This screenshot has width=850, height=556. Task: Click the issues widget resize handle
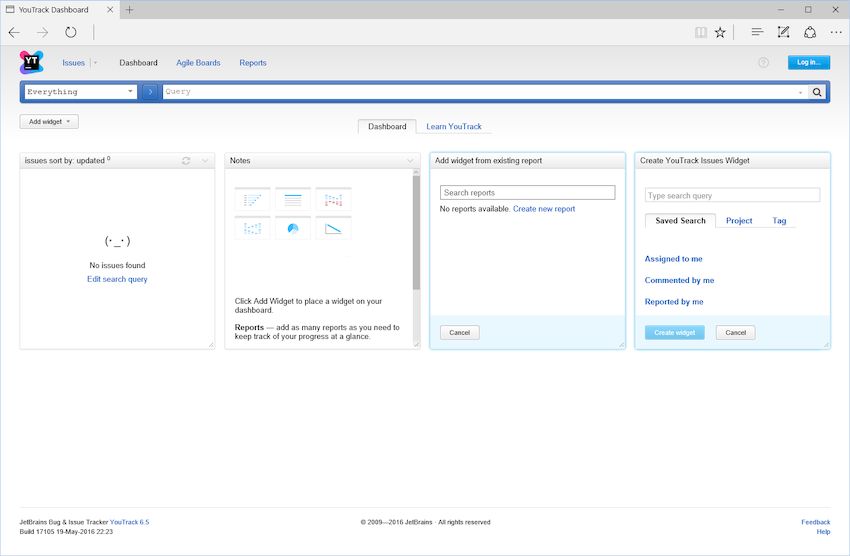tap(211, 345)
